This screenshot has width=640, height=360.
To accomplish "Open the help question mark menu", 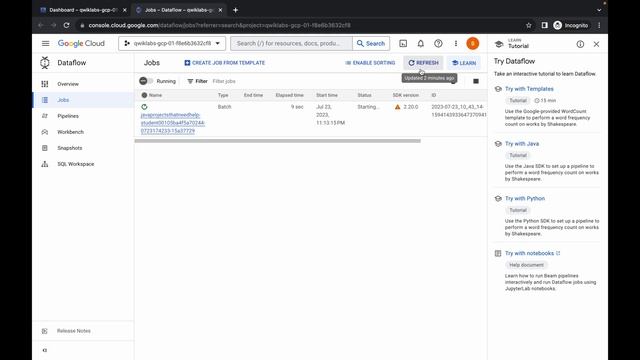I will 438,43.
